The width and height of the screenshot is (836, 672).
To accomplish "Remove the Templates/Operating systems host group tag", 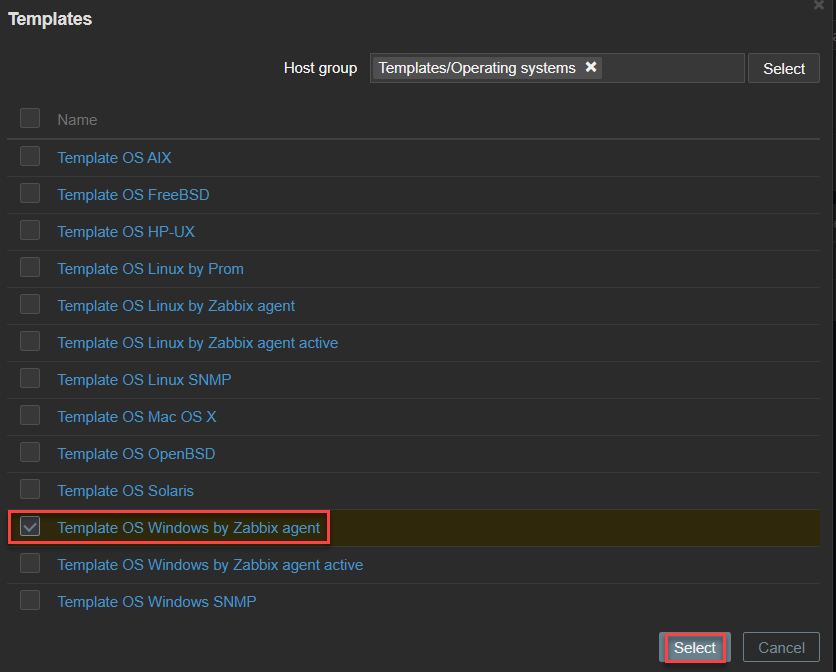I will (x=591, y=67).
